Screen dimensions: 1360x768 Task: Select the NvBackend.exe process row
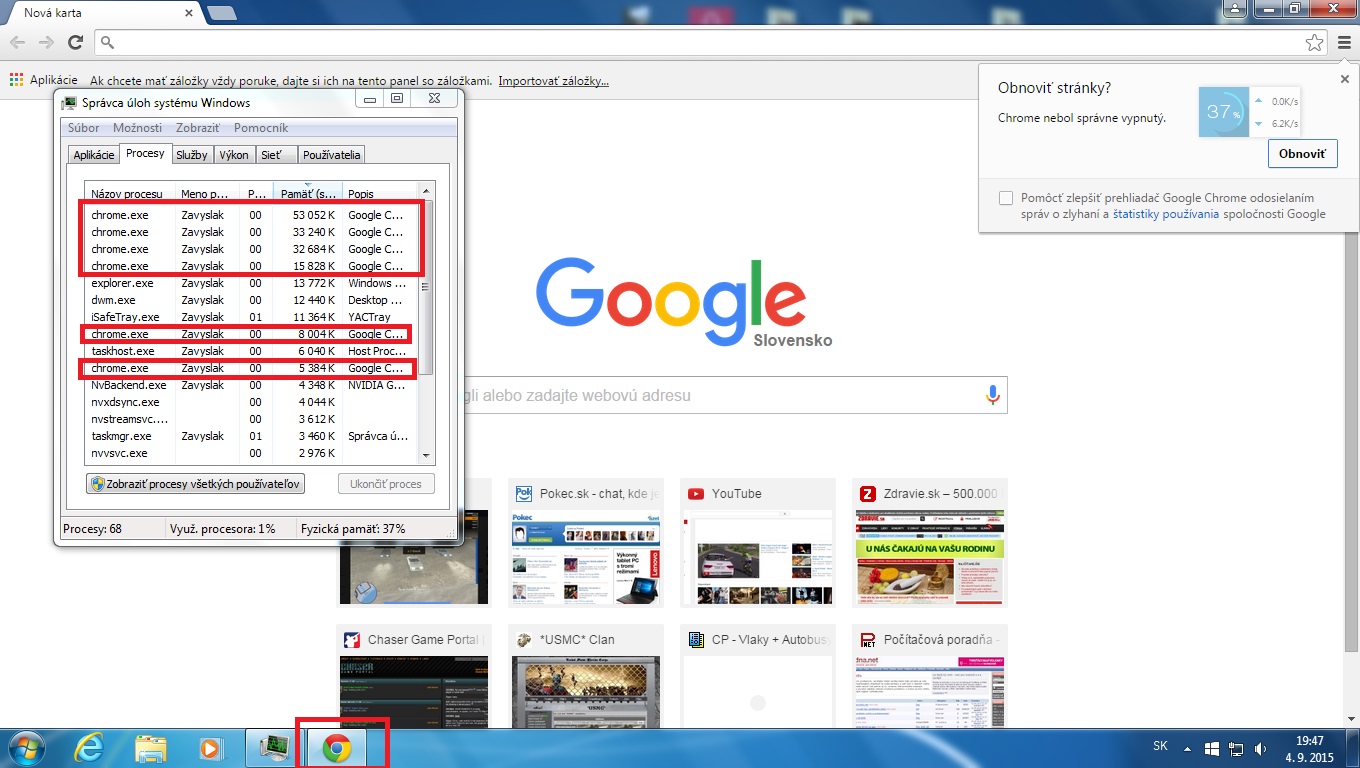(x=251, y=385)
